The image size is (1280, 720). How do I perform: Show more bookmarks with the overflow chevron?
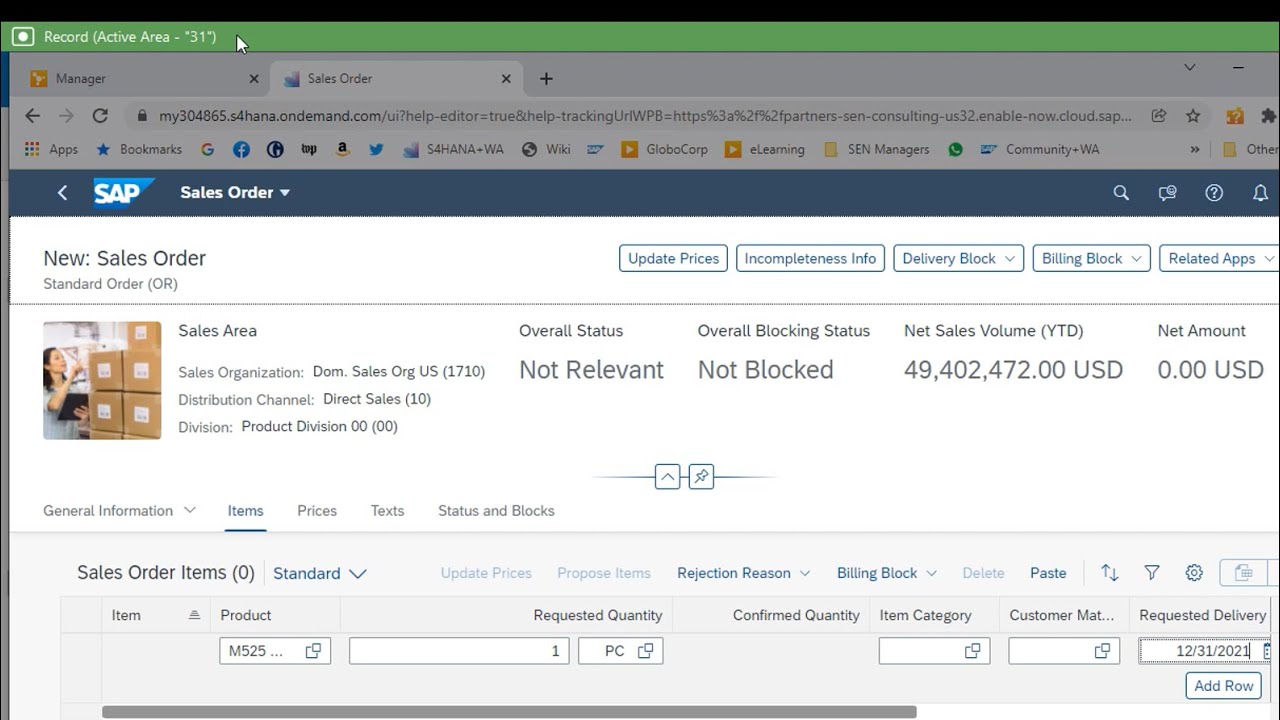click(1194, 149)
